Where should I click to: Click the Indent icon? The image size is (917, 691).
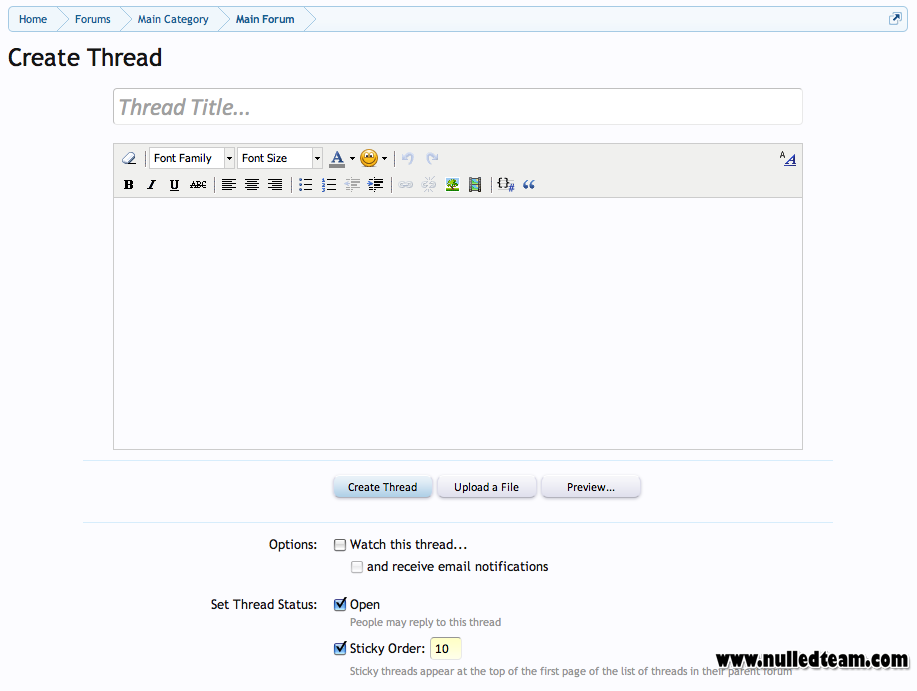[x=375, y=185]
